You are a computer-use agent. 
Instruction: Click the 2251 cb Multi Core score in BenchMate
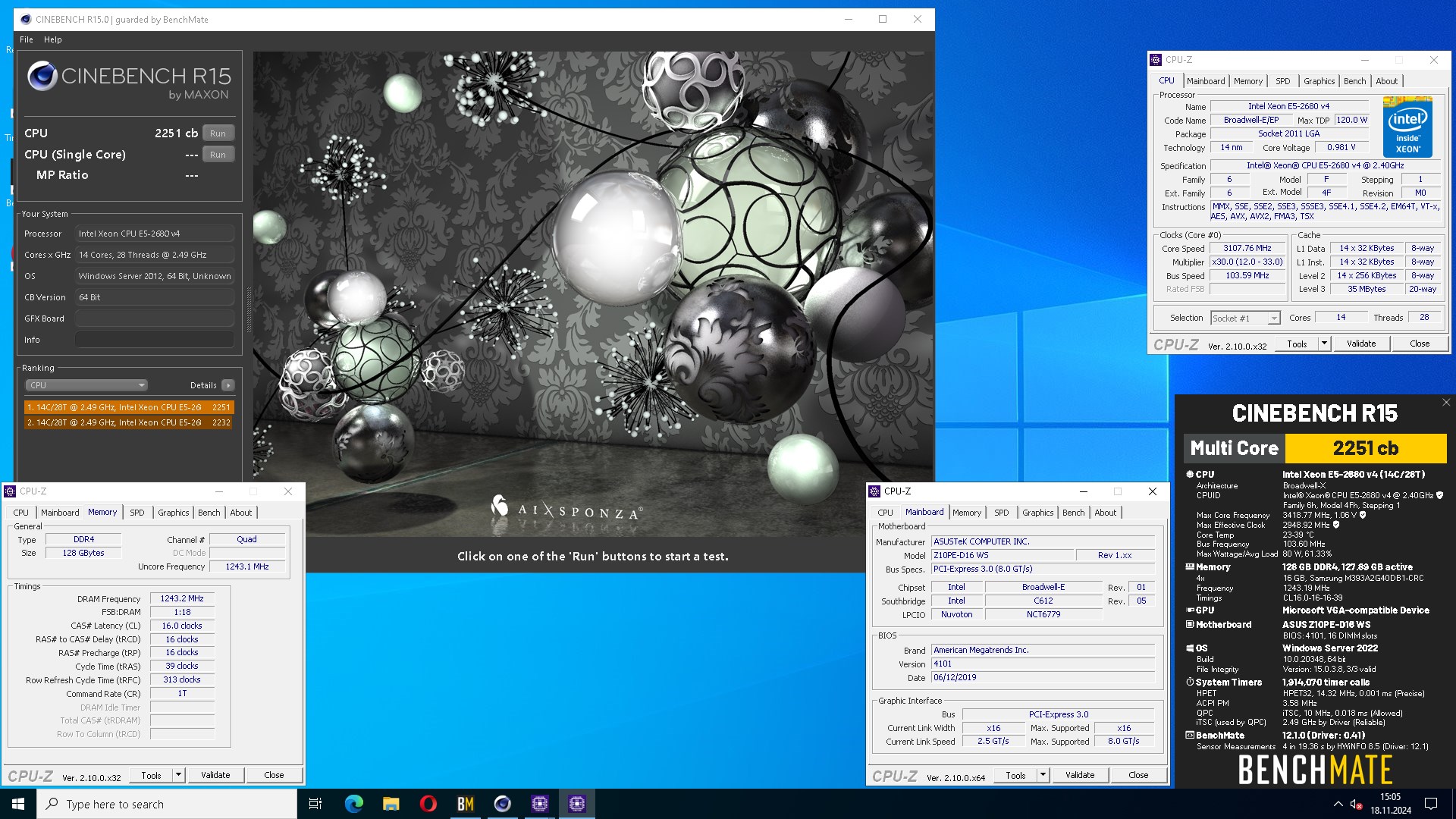click(1366, 448)
